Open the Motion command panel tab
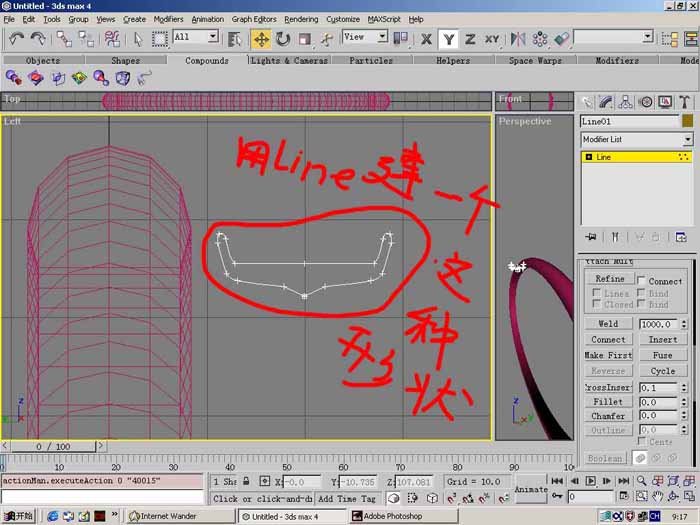Image resolution: width=700 pixels, height=525 pixels. [645, 102]
